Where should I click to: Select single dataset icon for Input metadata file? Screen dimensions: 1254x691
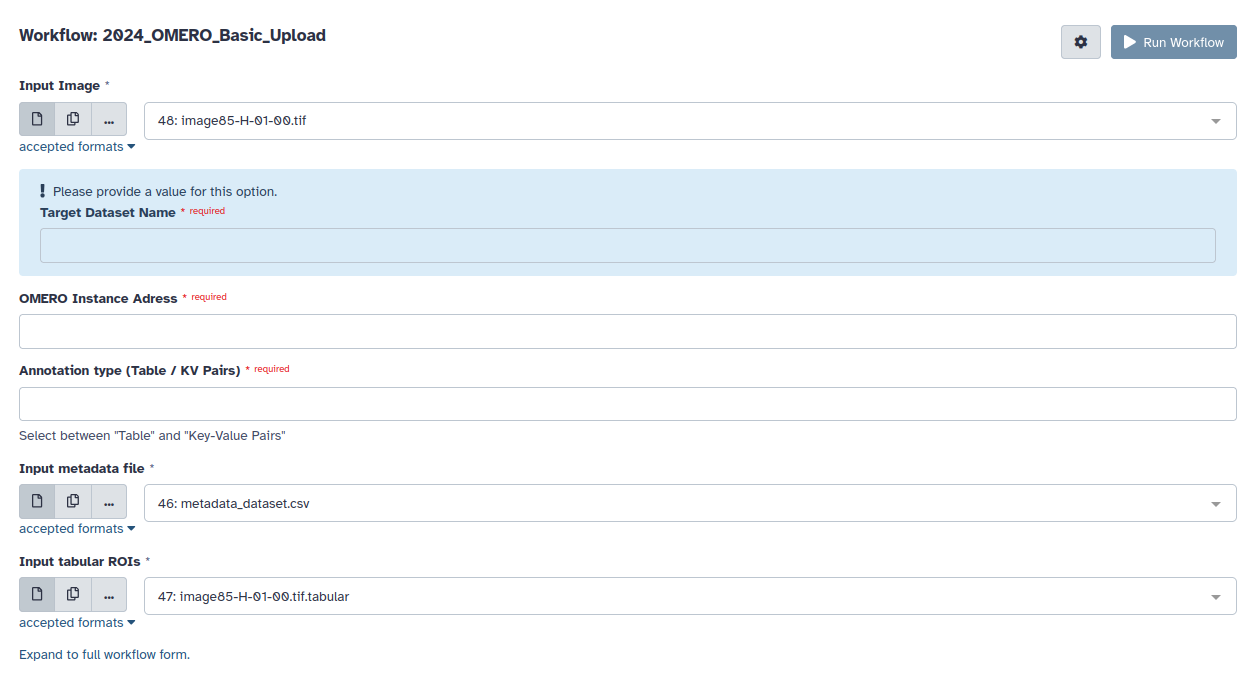tap(37, 501)
